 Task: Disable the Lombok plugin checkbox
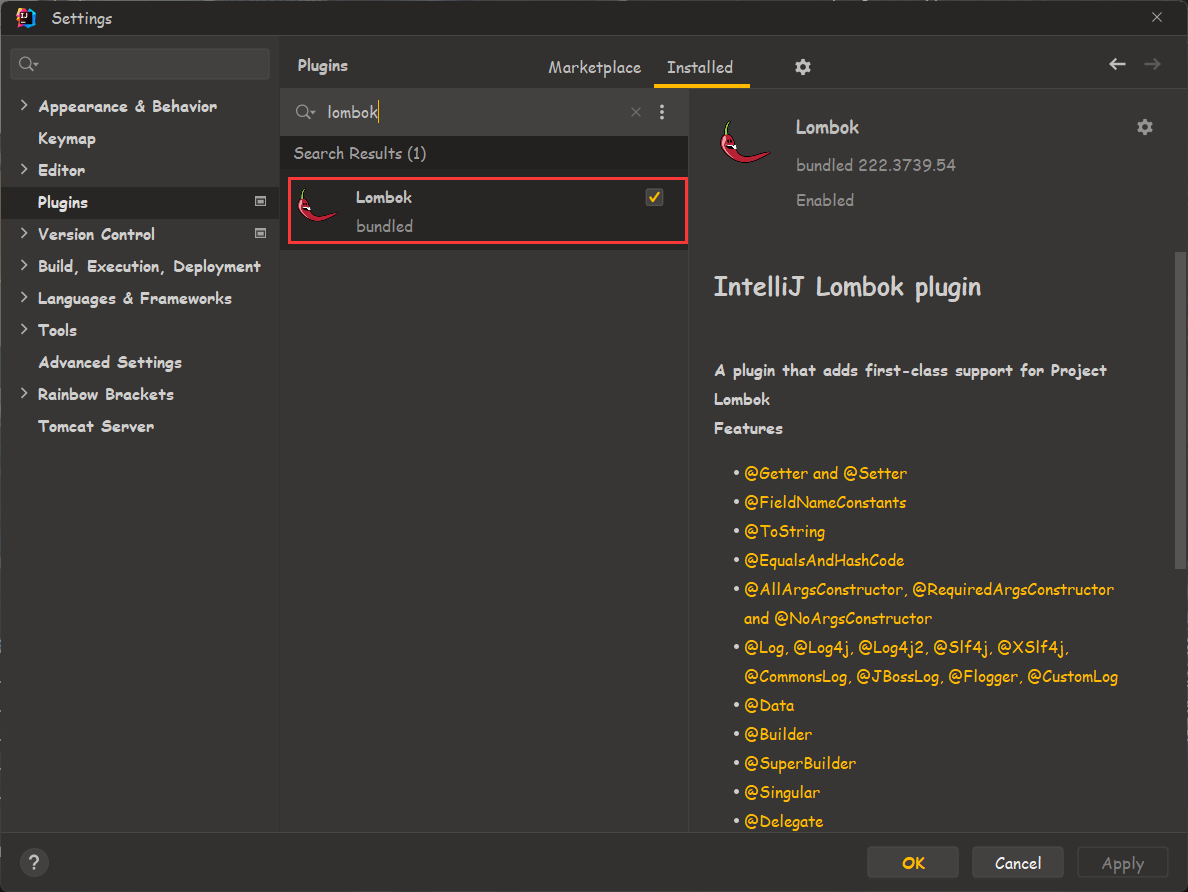pos(654,197)
